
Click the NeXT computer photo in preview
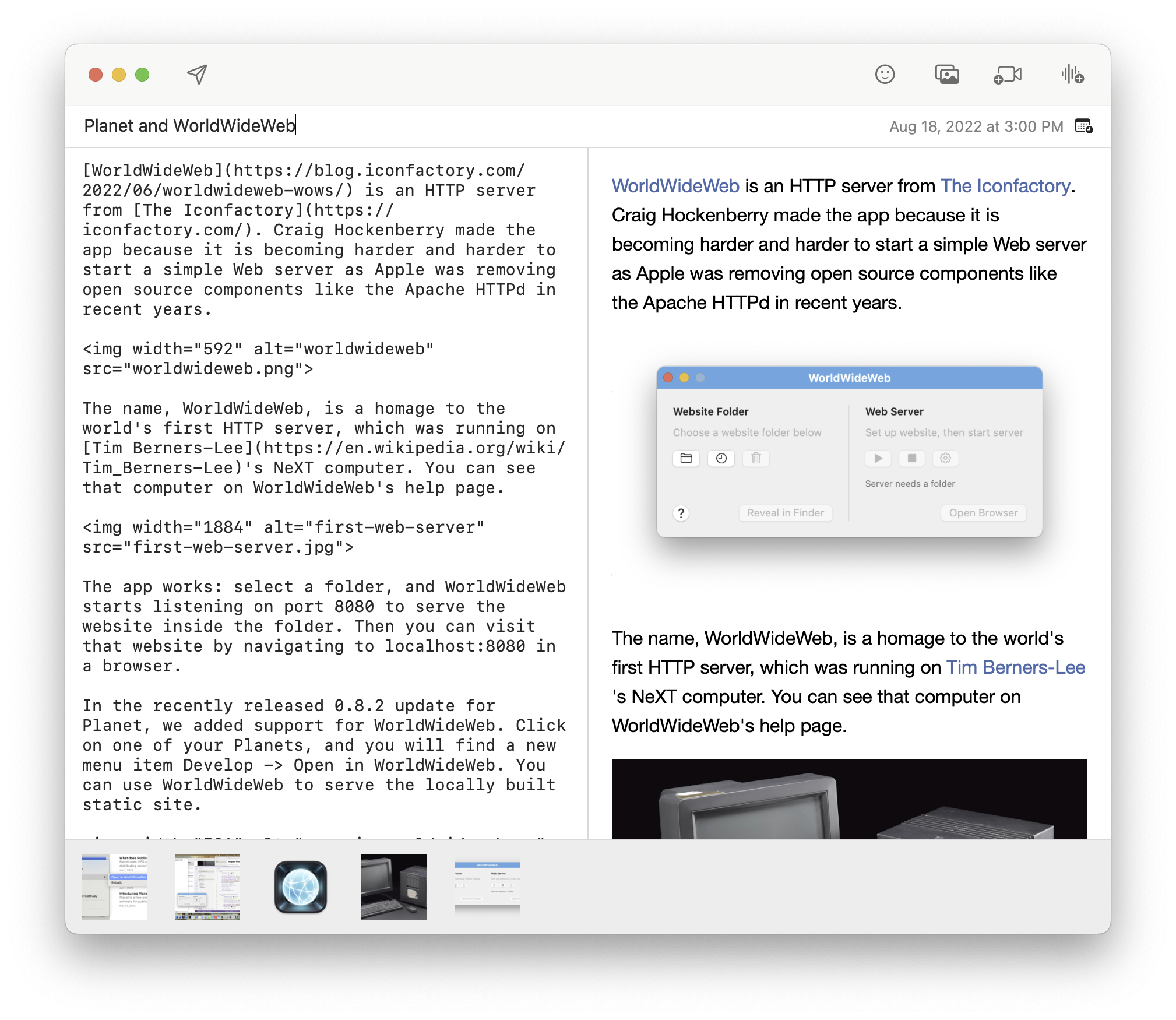point(849,799)
